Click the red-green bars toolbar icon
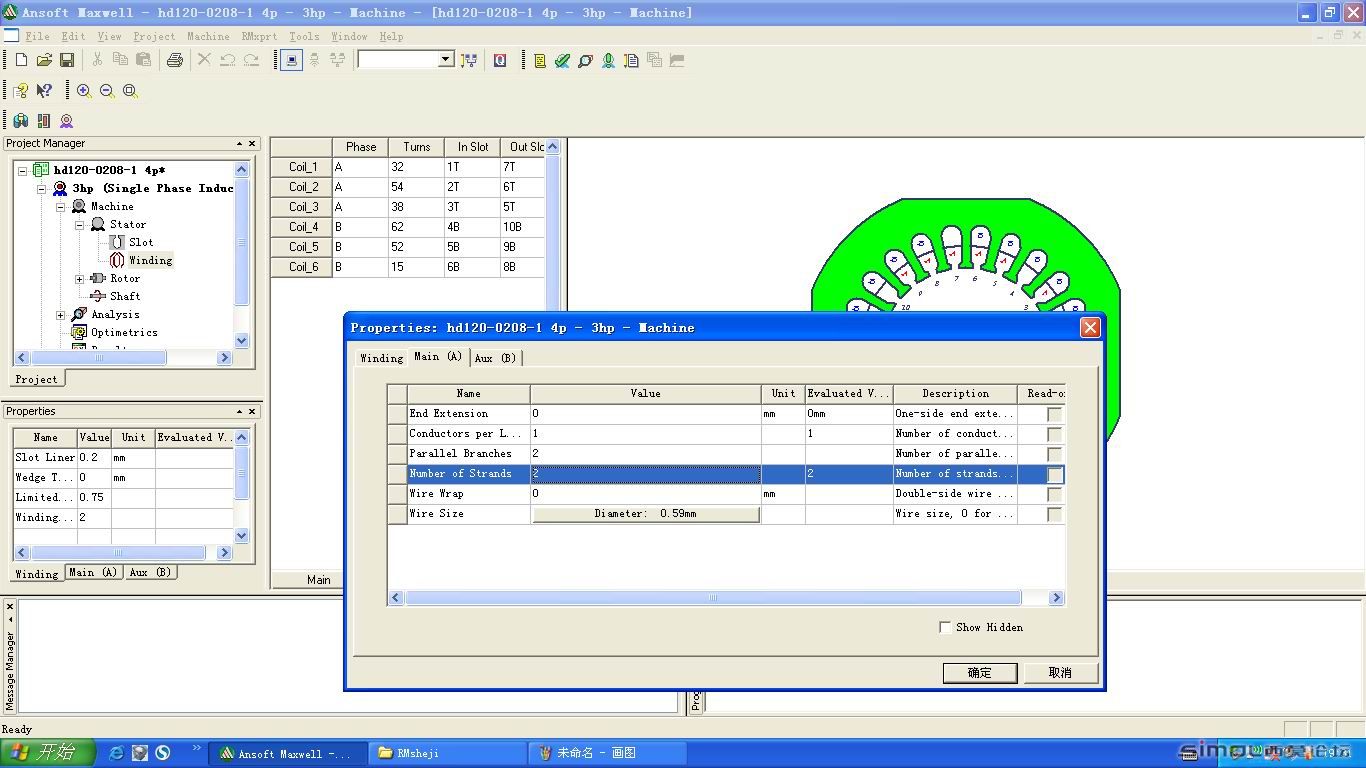1366x768 pixels. pyautogui.click(x=44, y=121)
